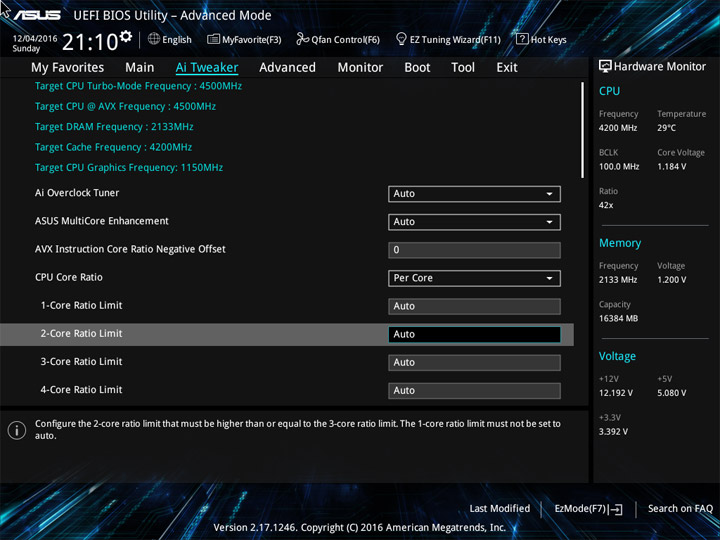Click the Qfan Control fan icon
This screenshot has width=720, height=540.
302,39
